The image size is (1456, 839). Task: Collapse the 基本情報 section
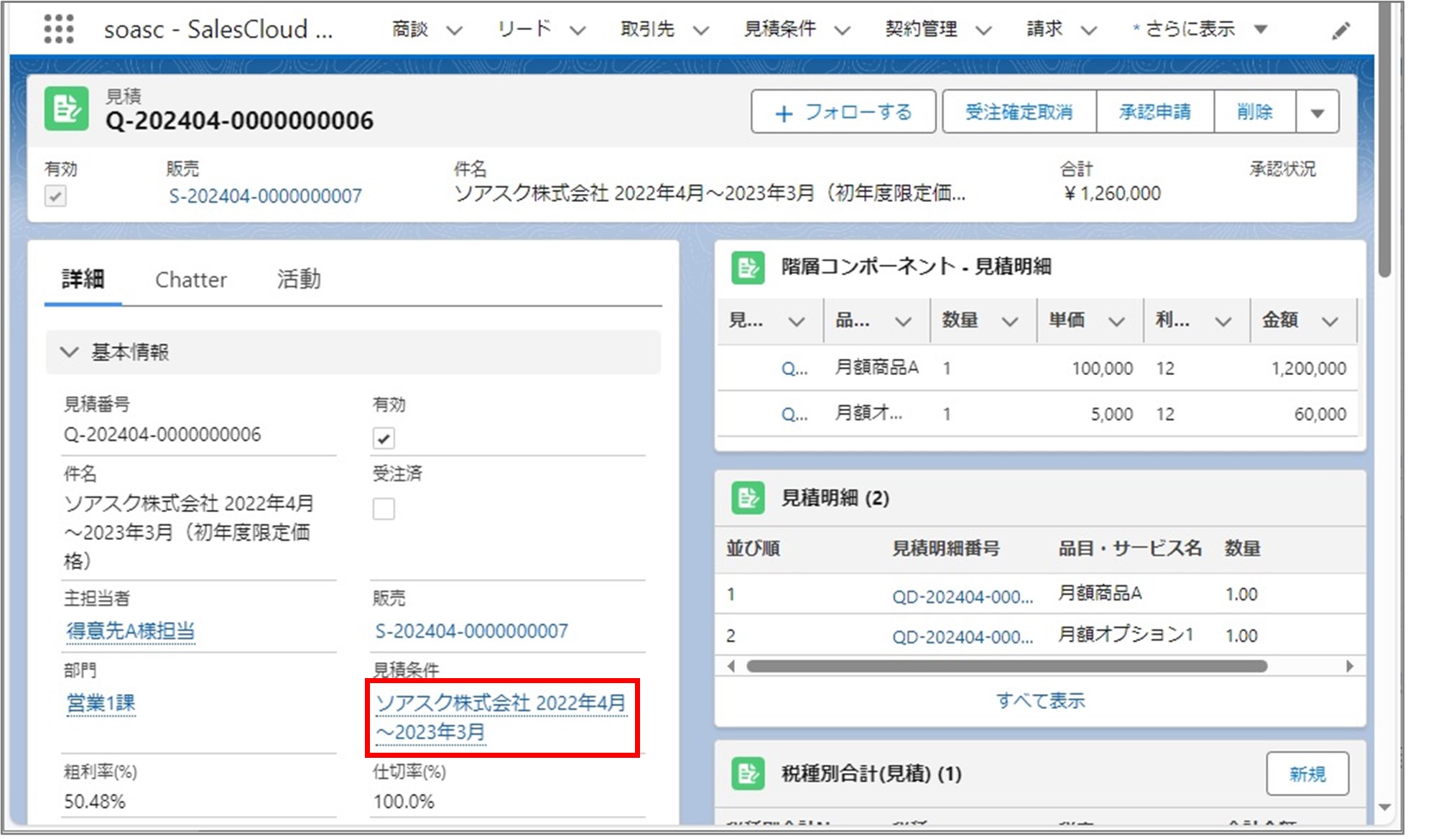[x=69, y=352]
